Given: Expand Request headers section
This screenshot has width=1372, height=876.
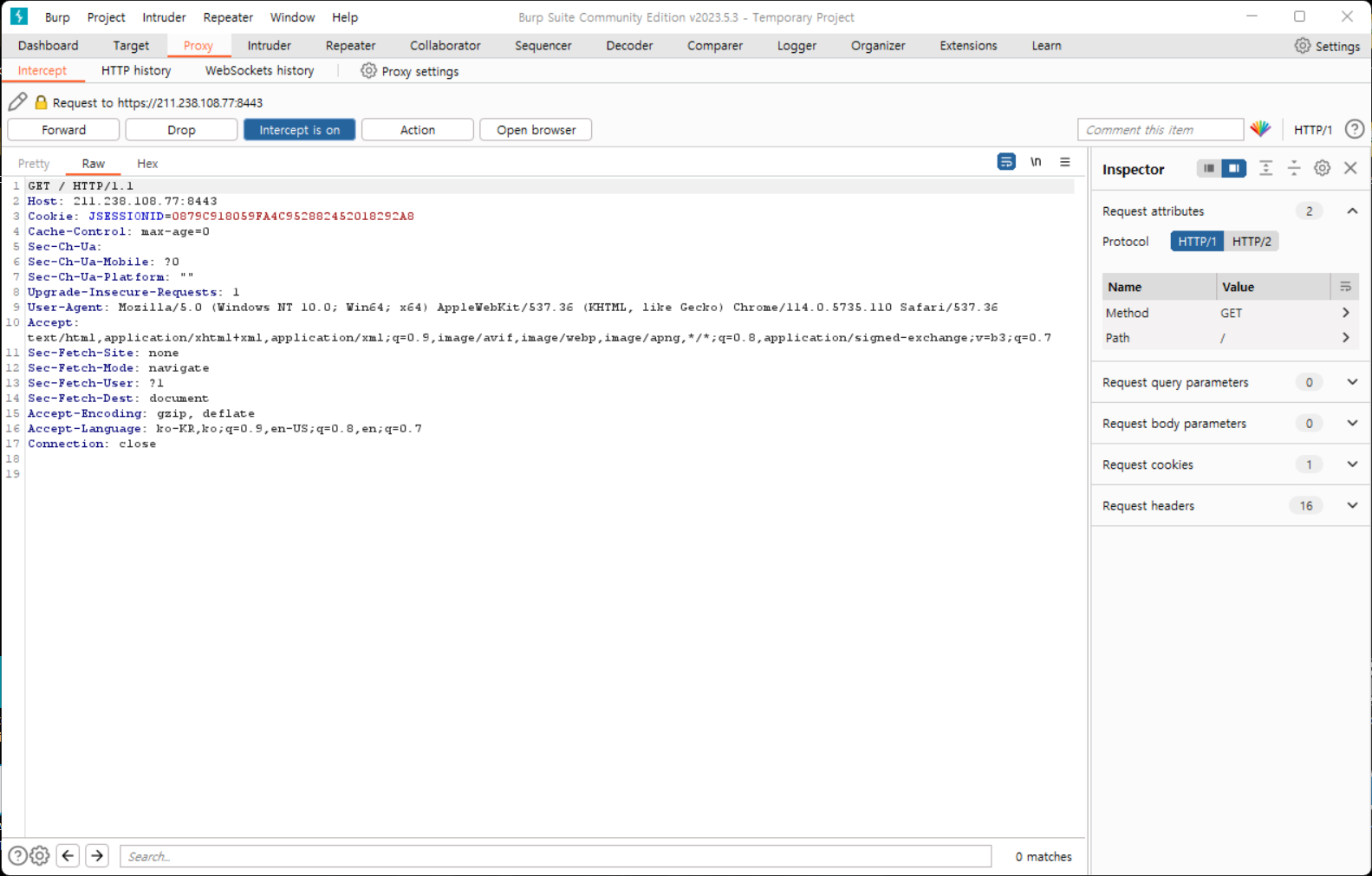Looking at the screenshot, I should point(1351,505).
